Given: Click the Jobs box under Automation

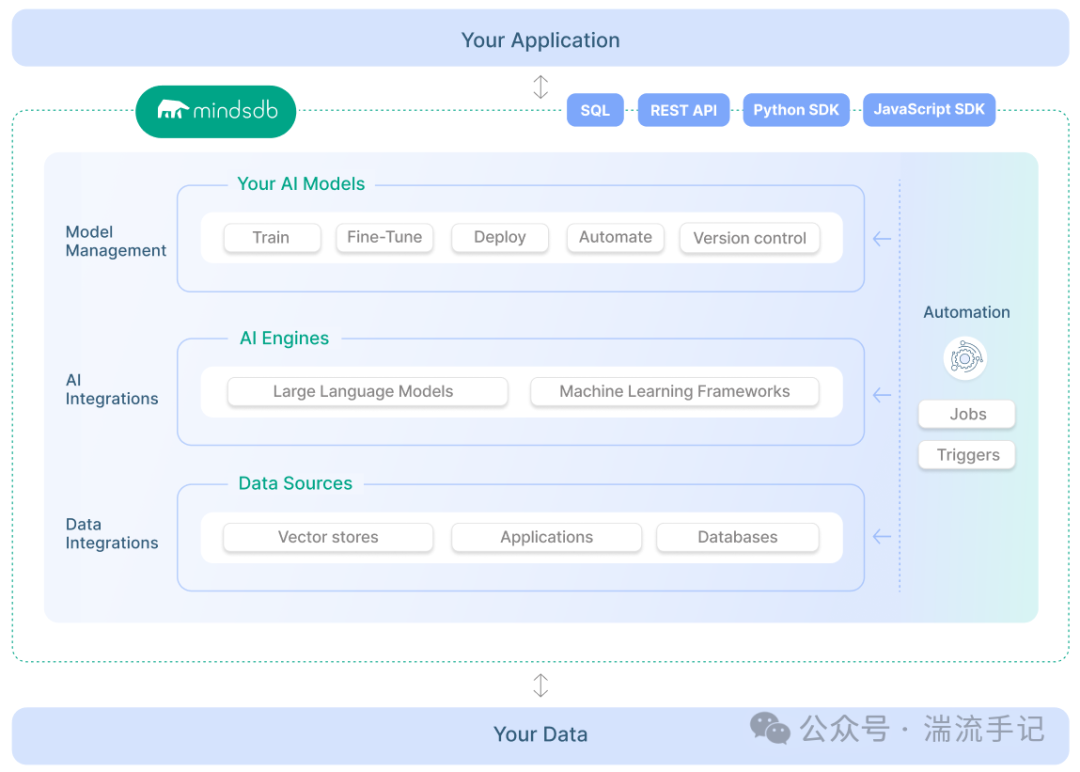Looking at the screenshot, I should 967,415.
